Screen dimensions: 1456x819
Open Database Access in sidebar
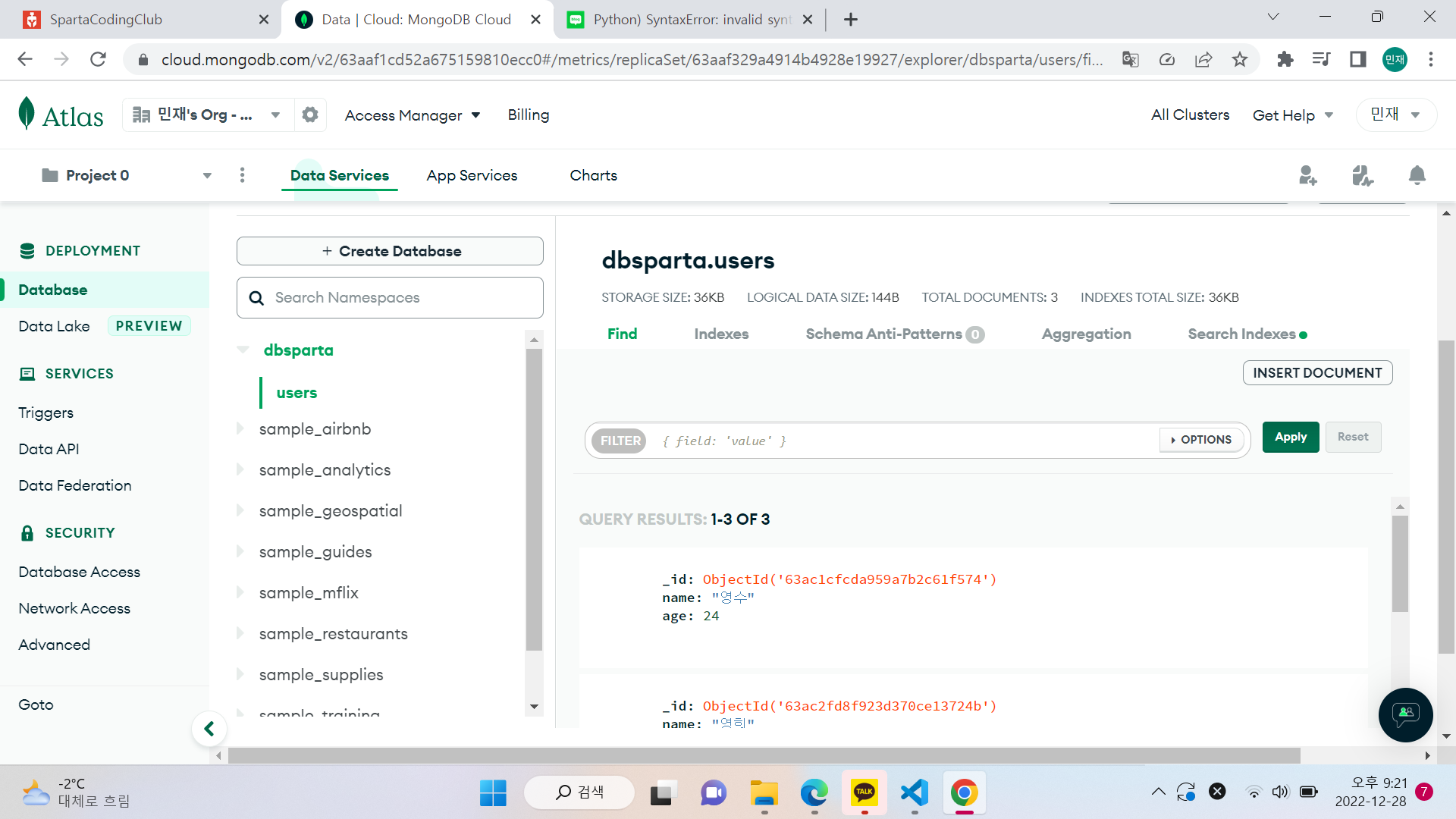80,572
